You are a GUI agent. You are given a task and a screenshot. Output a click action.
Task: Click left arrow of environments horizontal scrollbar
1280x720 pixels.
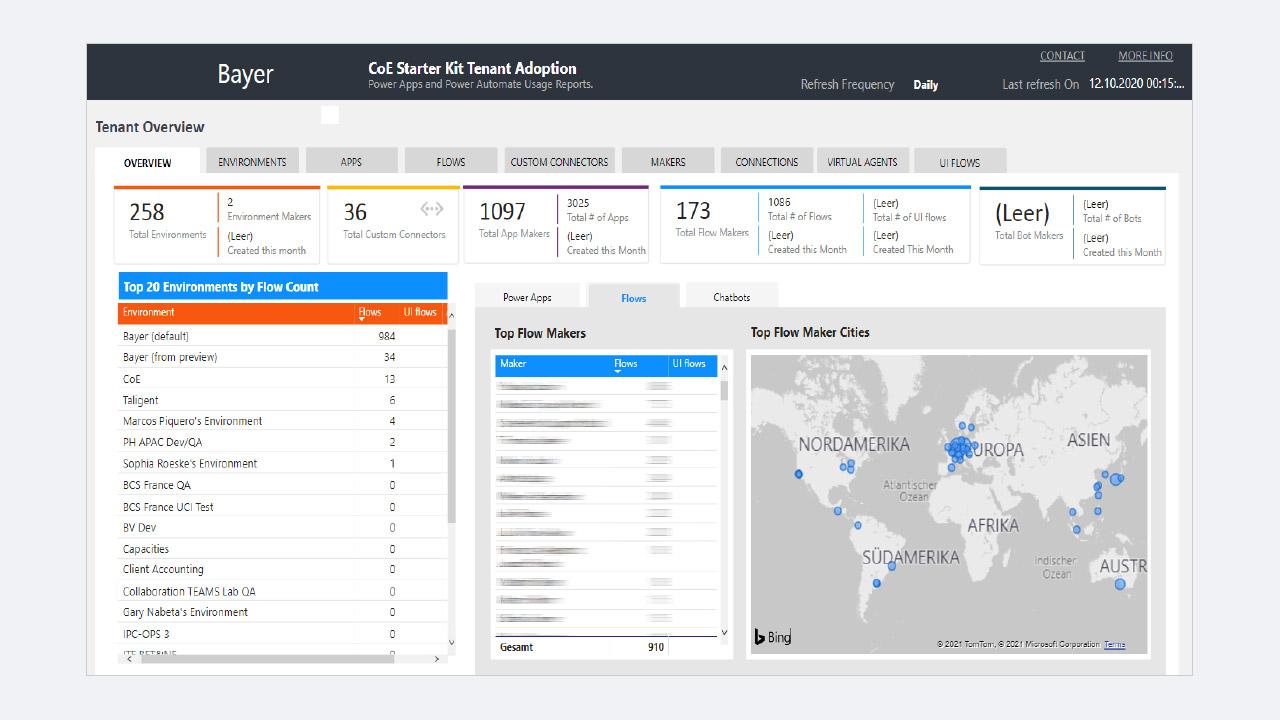129,659
